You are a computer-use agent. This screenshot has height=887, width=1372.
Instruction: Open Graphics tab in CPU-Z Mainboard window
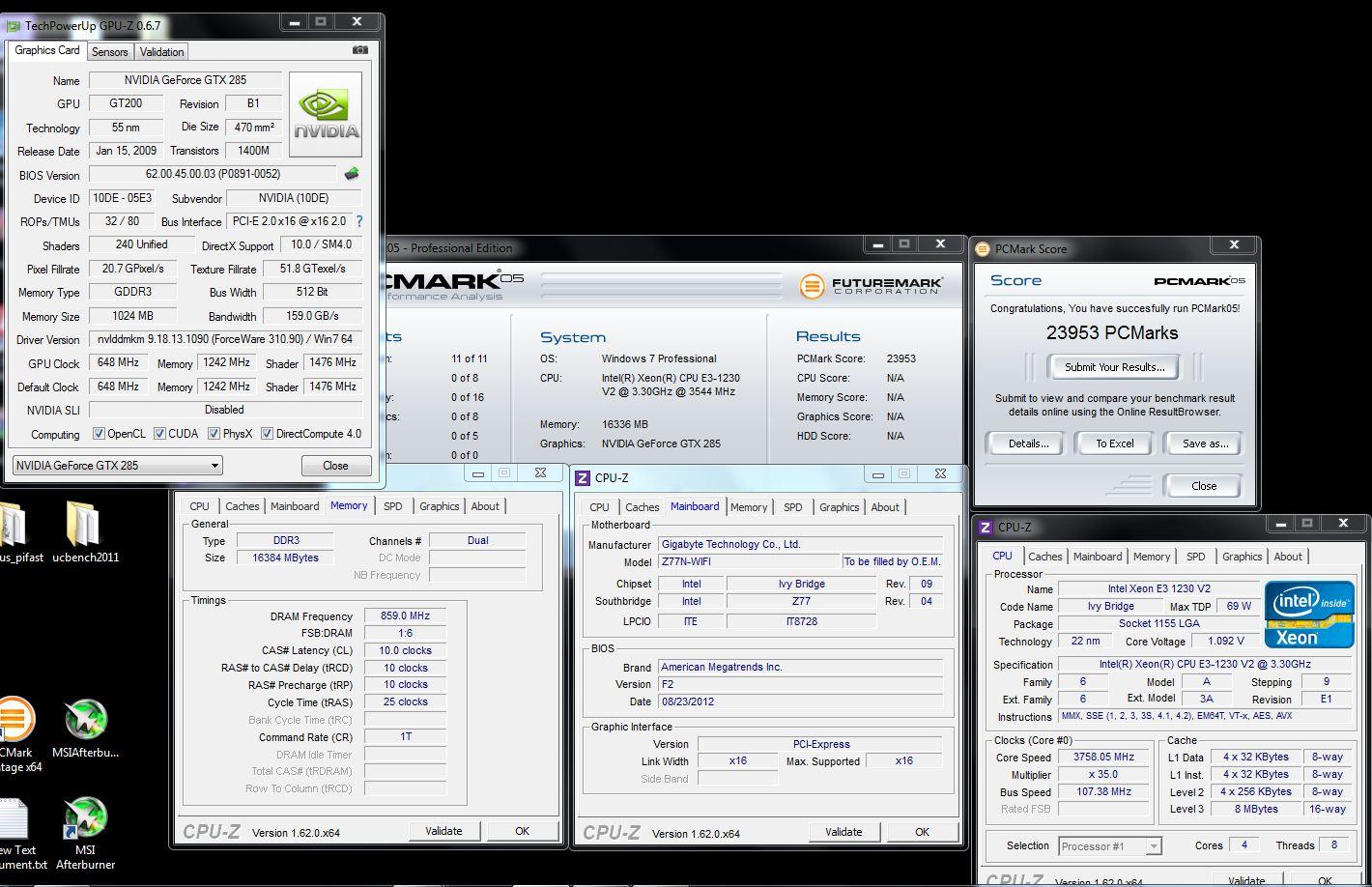pos(839,507)
